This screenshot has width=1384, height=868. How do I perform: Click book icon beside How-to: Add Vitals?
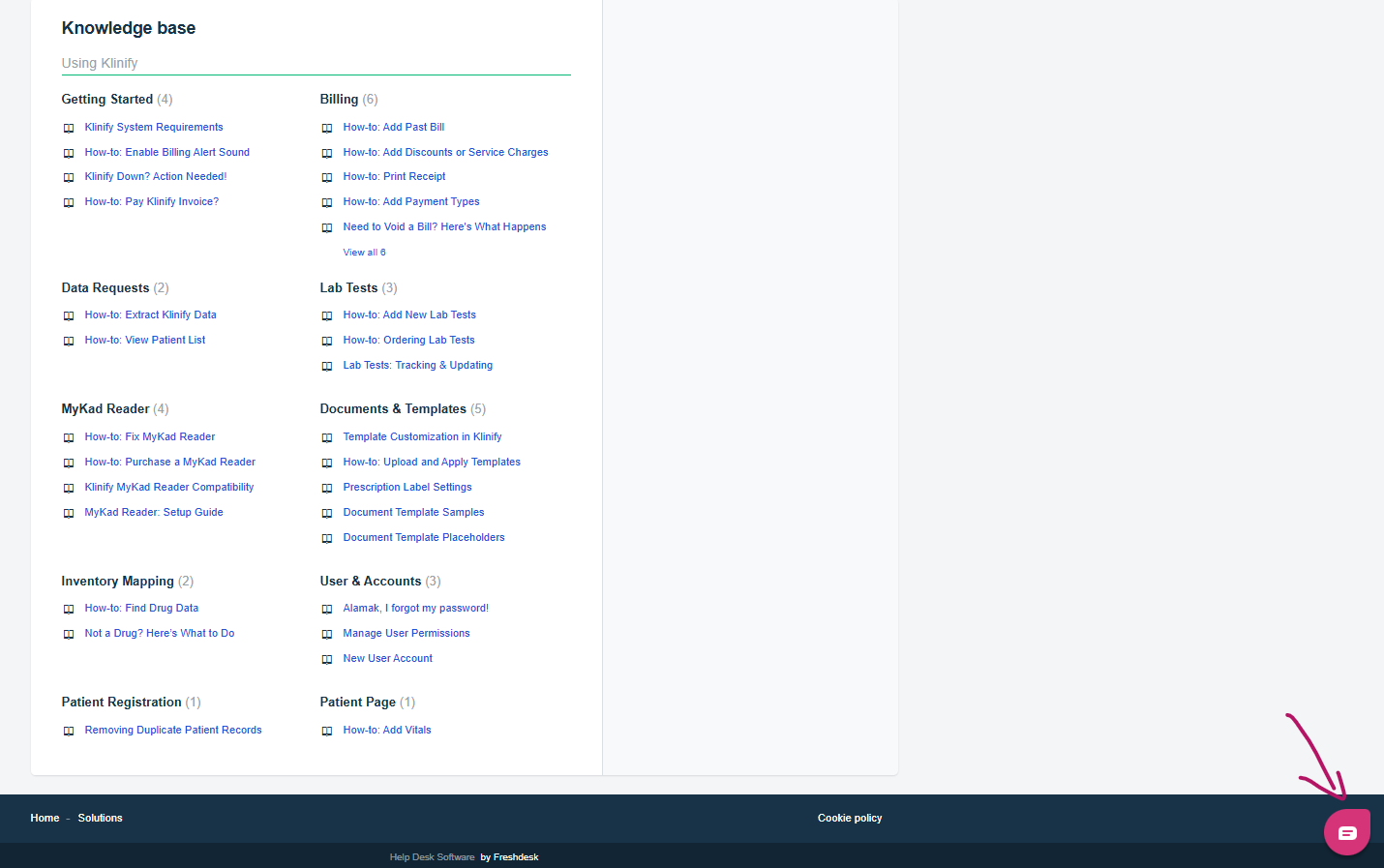327,731
